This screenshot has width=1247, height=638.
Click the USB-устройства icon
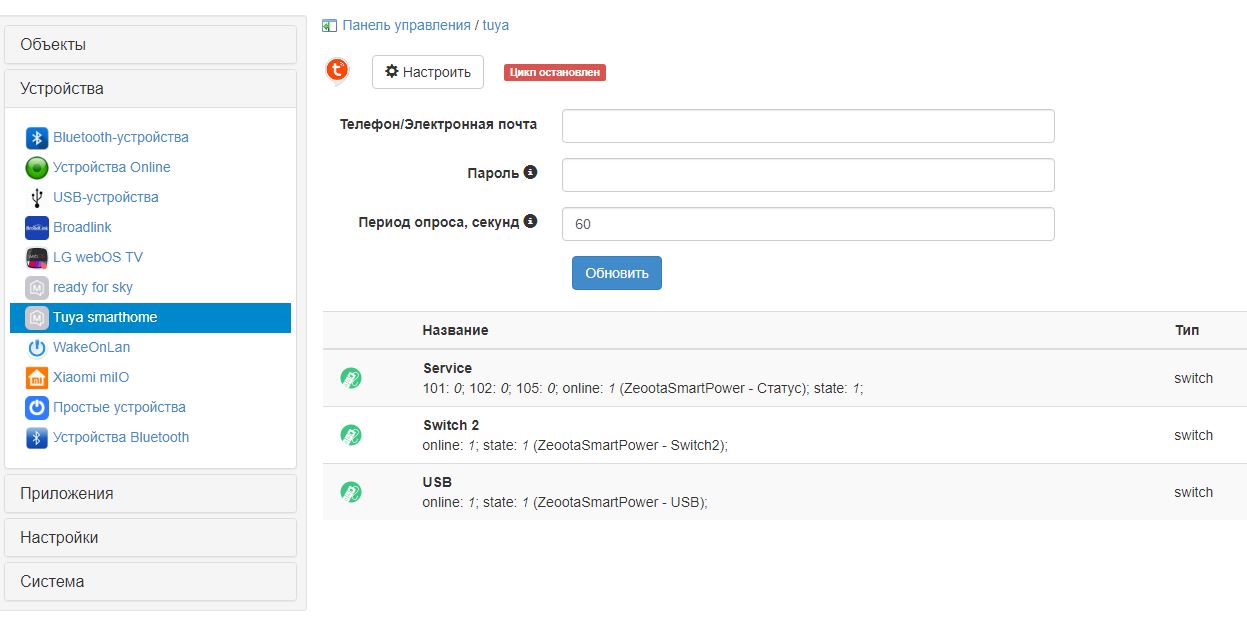tap(37, 198)
